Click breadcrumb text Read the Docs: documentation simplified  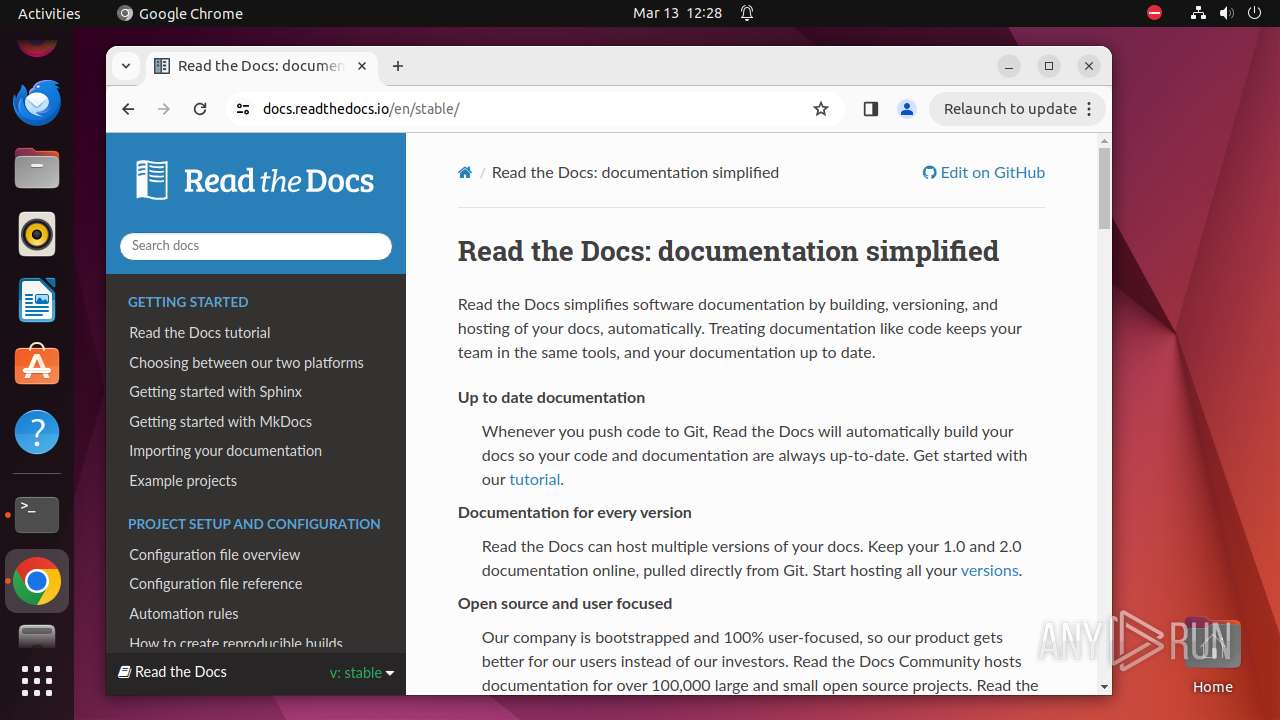click(635, 173)
